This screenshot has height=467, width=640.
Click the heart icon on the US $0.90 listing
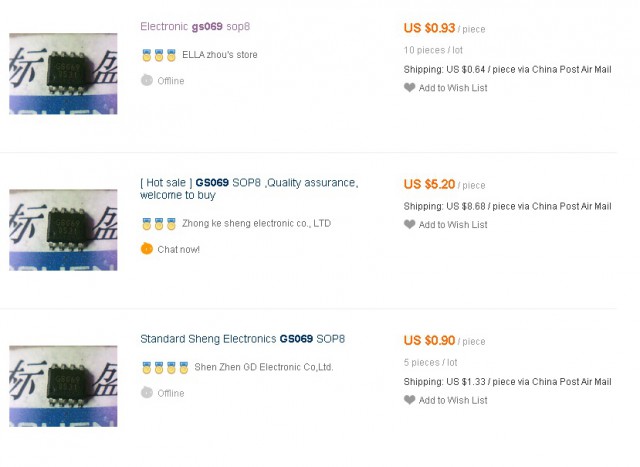tap(409, 400)
